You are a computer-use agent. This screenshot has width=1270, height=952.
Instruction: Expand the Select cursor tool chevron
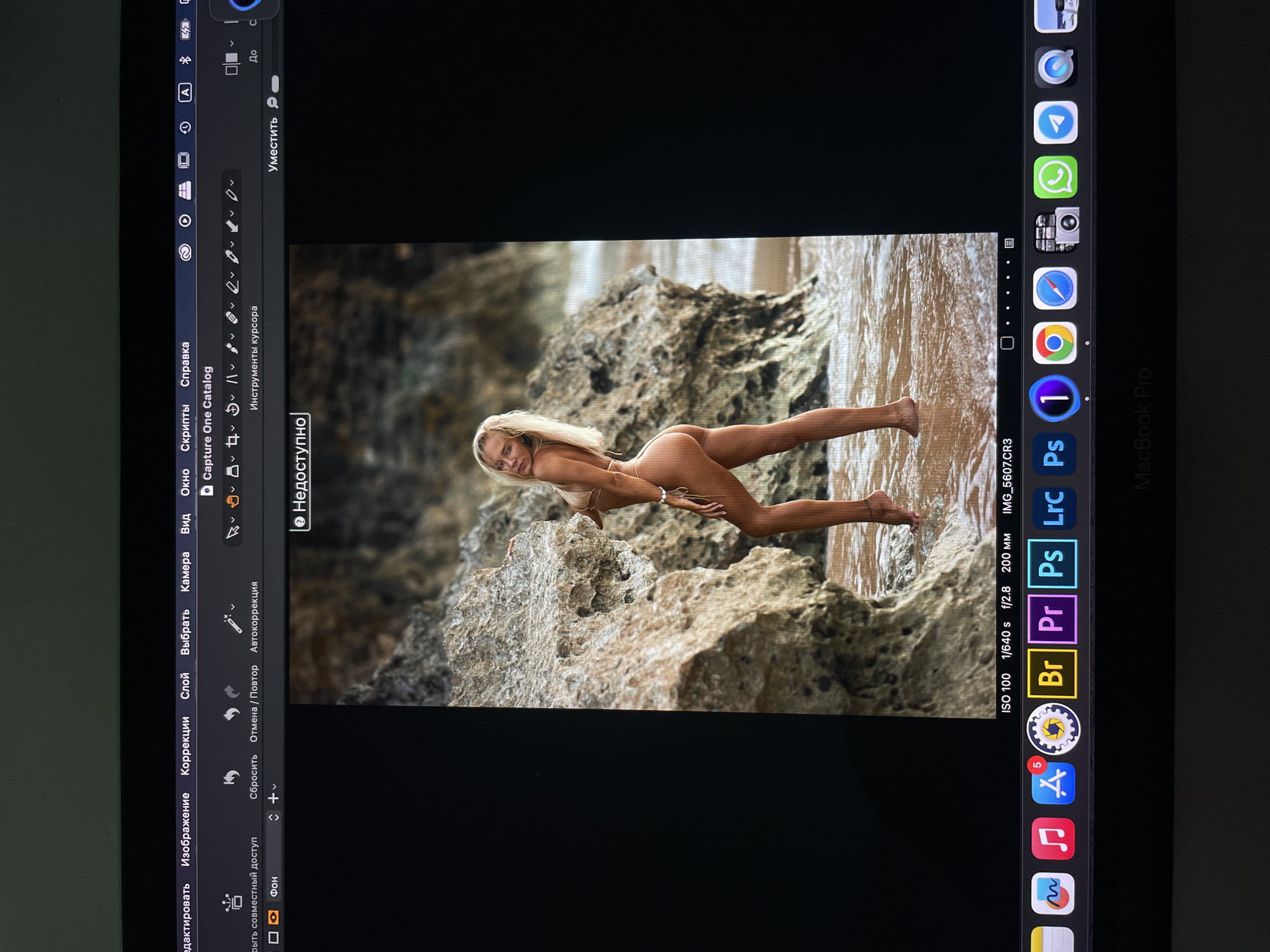232,519
